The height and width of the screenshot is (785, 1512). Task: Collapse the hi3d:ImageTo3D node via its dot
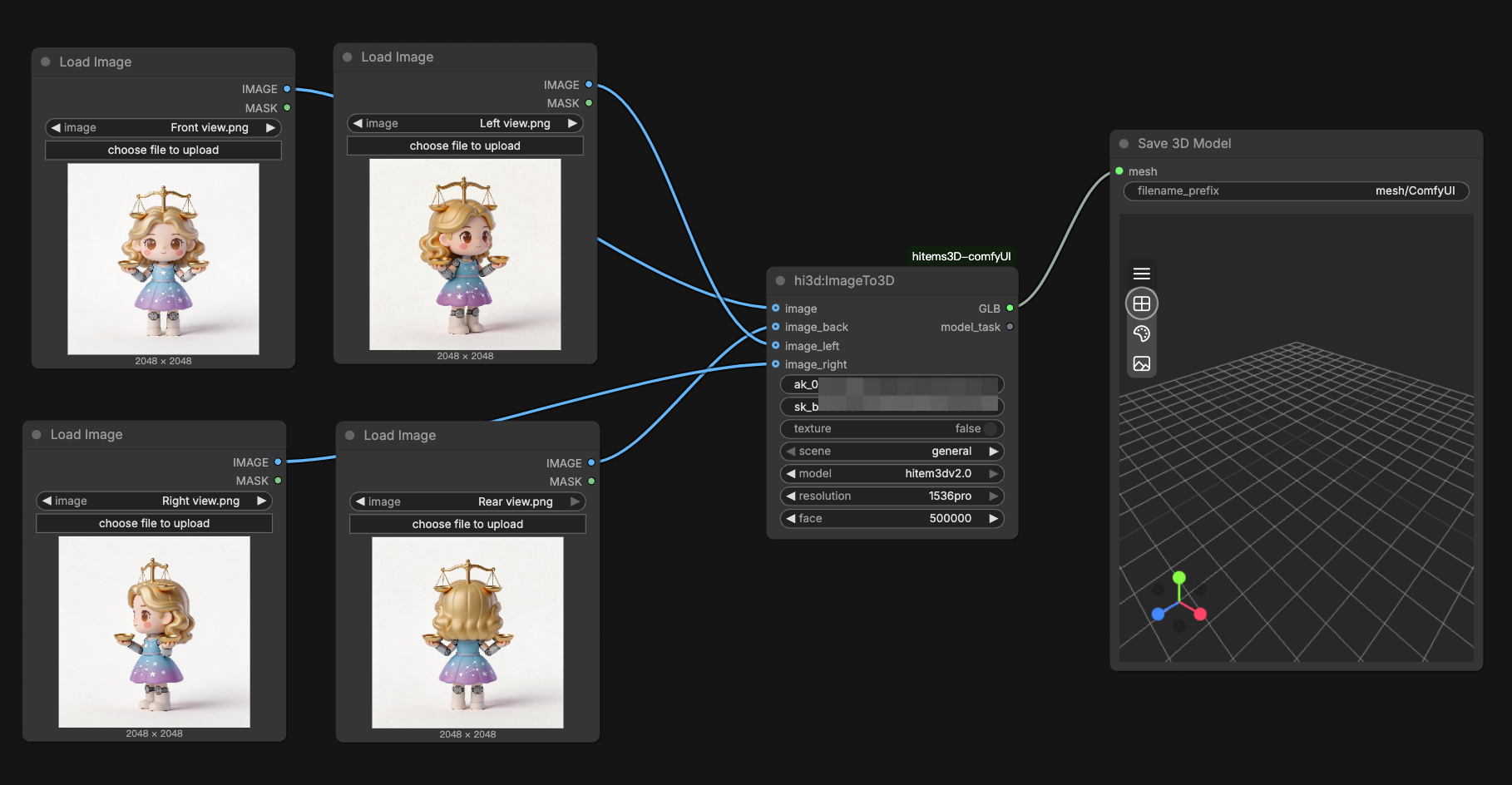tap(780, 281)
